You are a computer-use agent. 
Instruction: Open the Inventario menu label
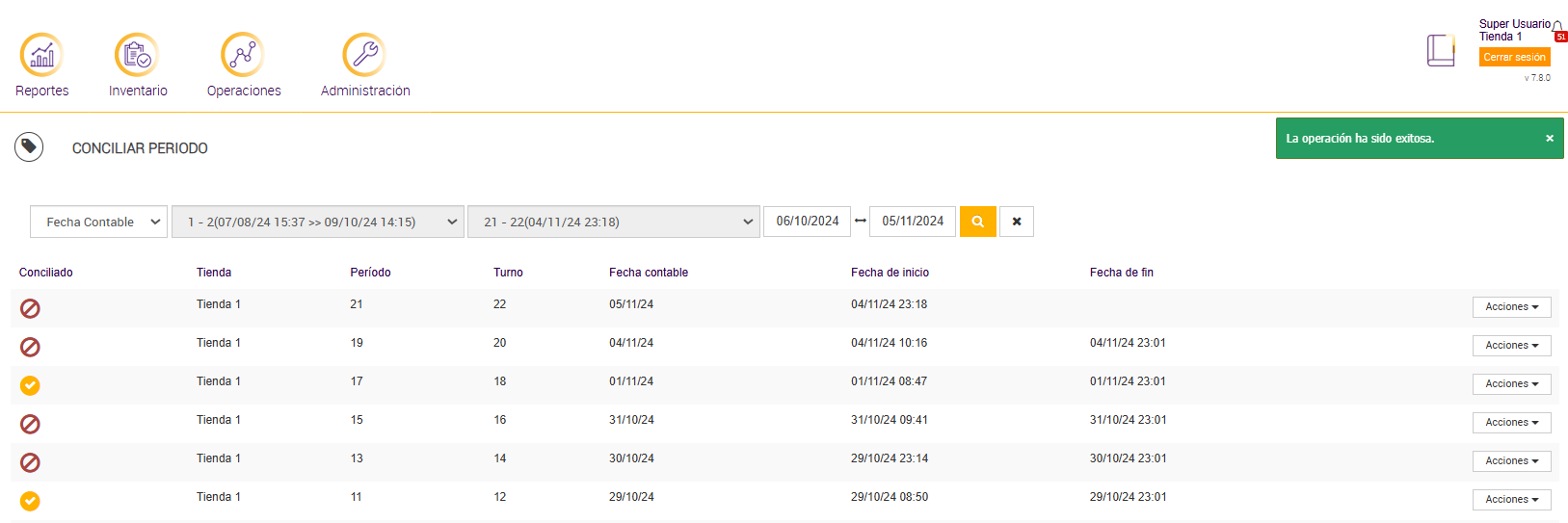click(x=138, y=91)
